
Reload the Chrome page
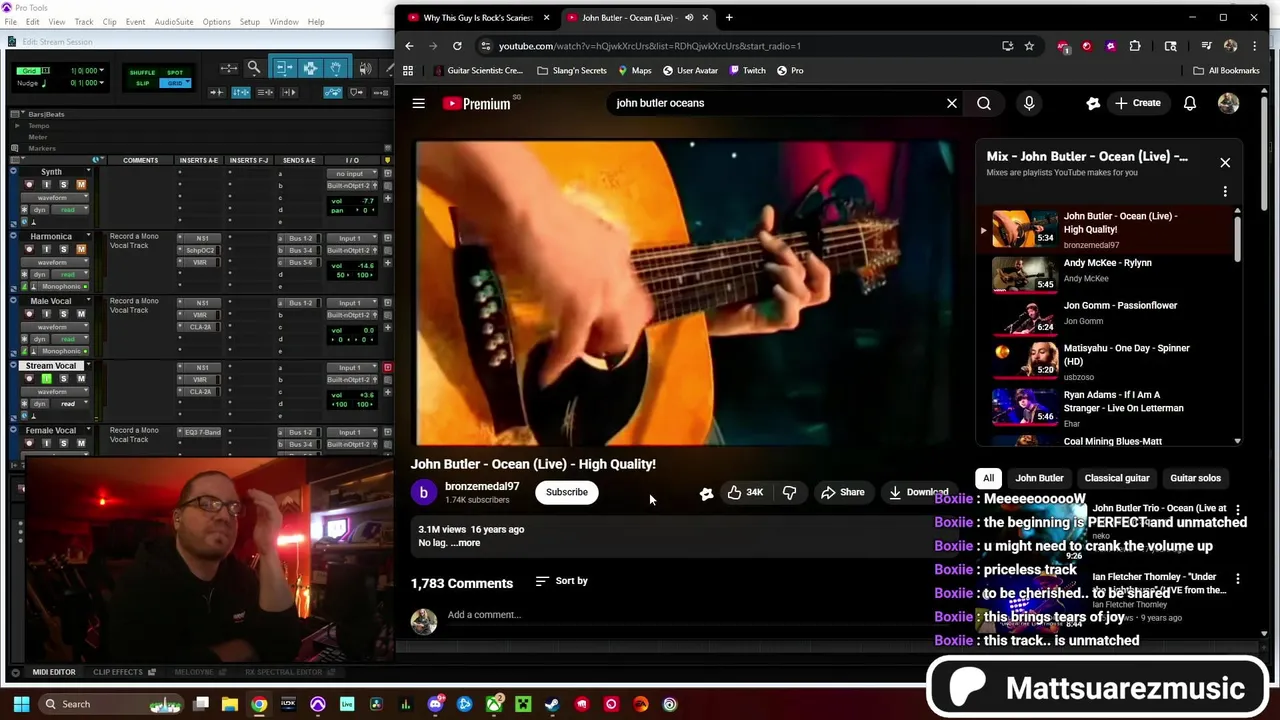(457, 46)
